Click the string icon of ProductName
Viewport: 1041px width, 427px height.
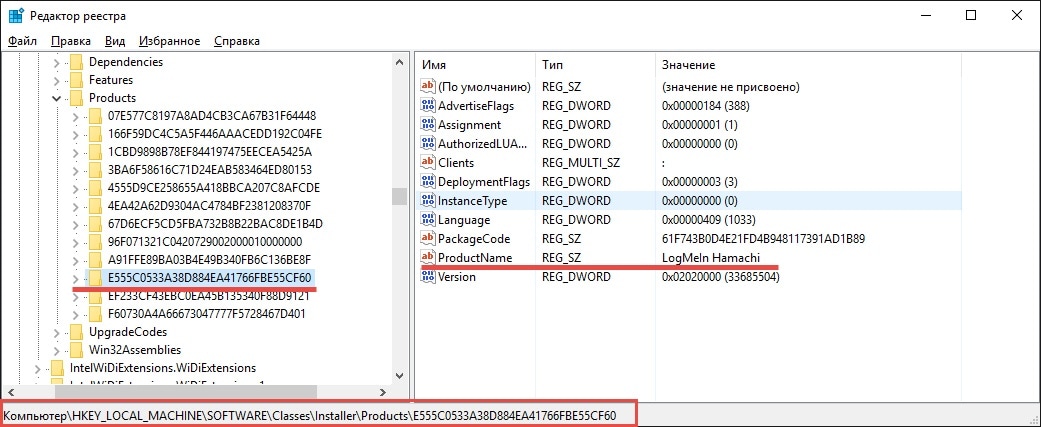point(428,258)
